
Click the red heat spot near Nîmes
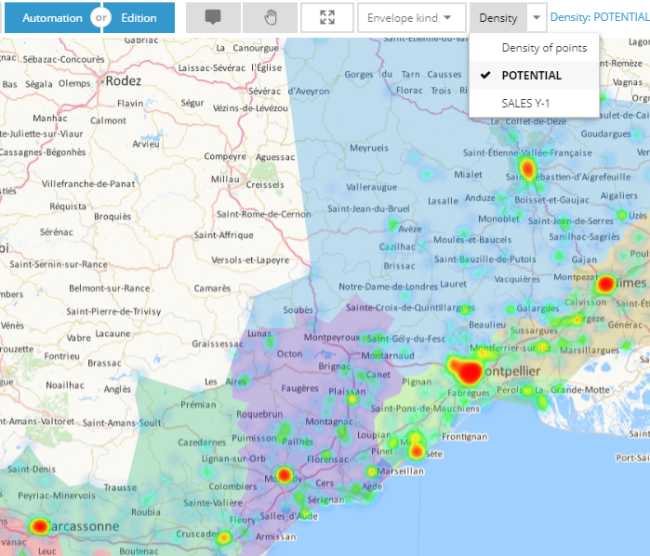pyautogui.click(x=603, y=285)
